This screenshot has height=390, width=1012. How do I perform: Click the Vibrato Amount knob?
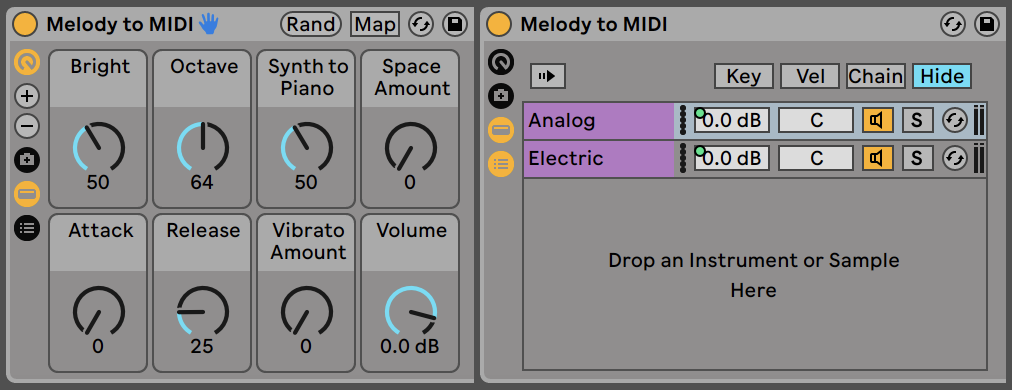[x=307, y=311]
